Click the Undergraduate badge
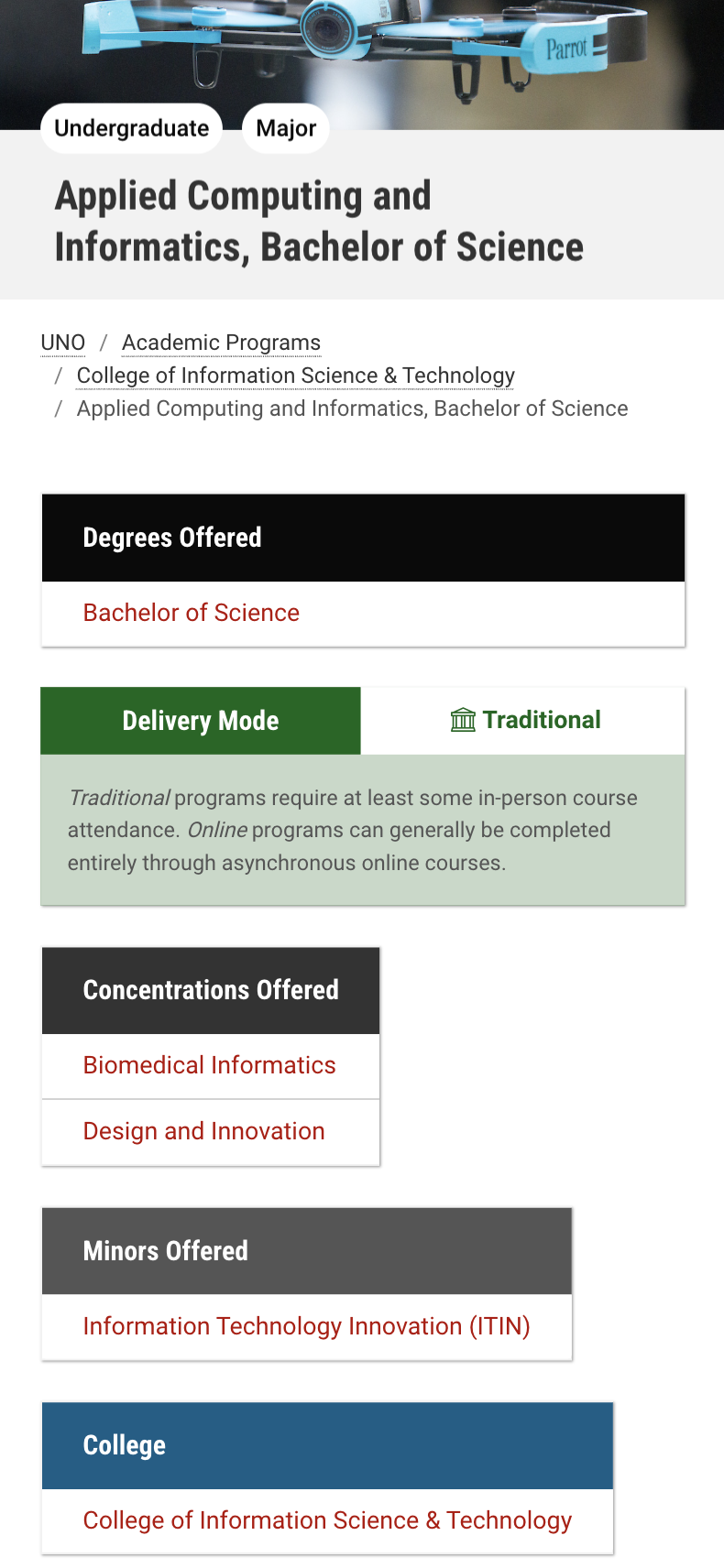The height and width of the screenshot is (1568, 724). [131, 128]
